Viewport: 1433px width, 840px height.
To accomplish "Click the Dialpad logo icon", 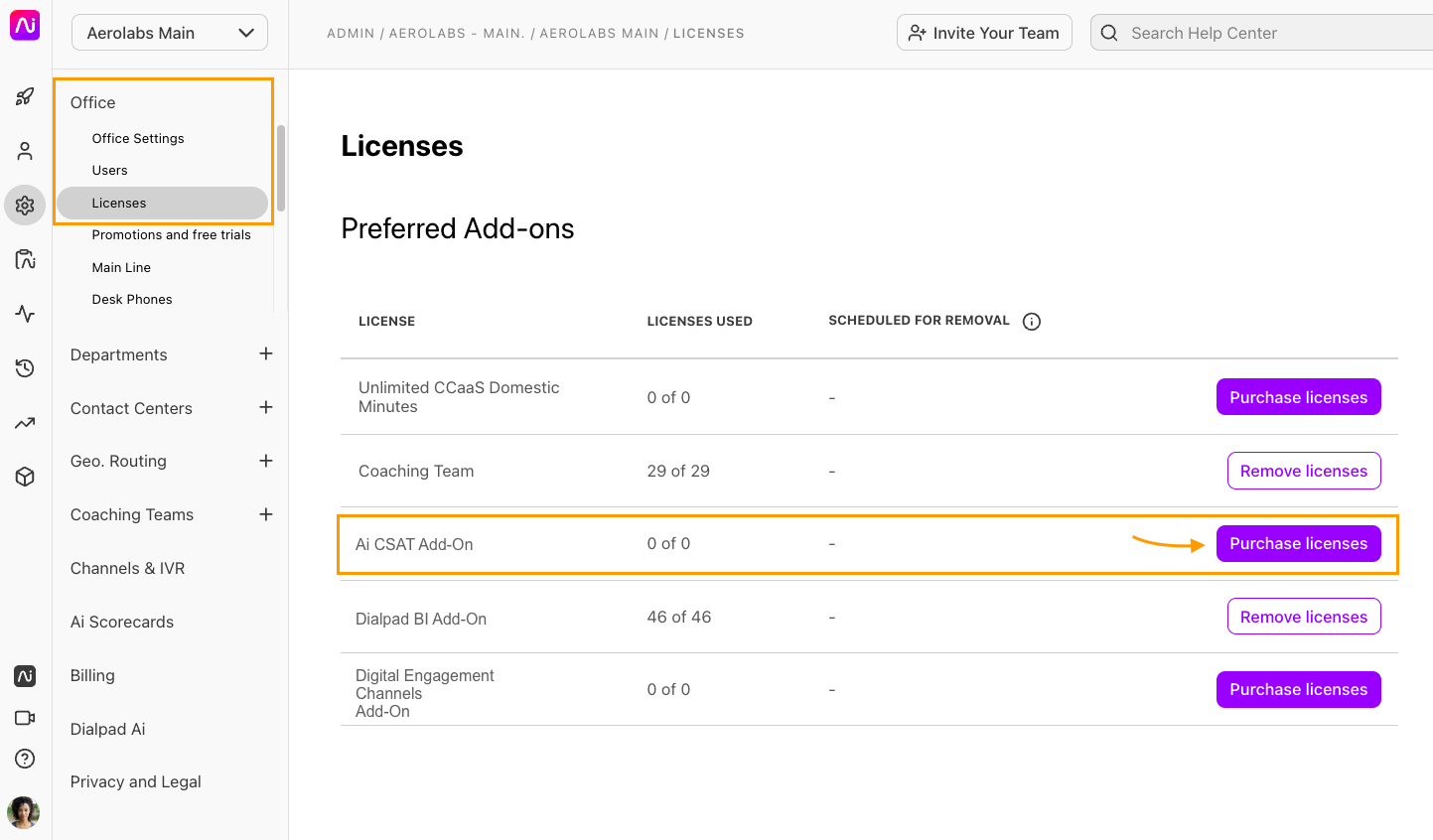I will pos(25,25).
